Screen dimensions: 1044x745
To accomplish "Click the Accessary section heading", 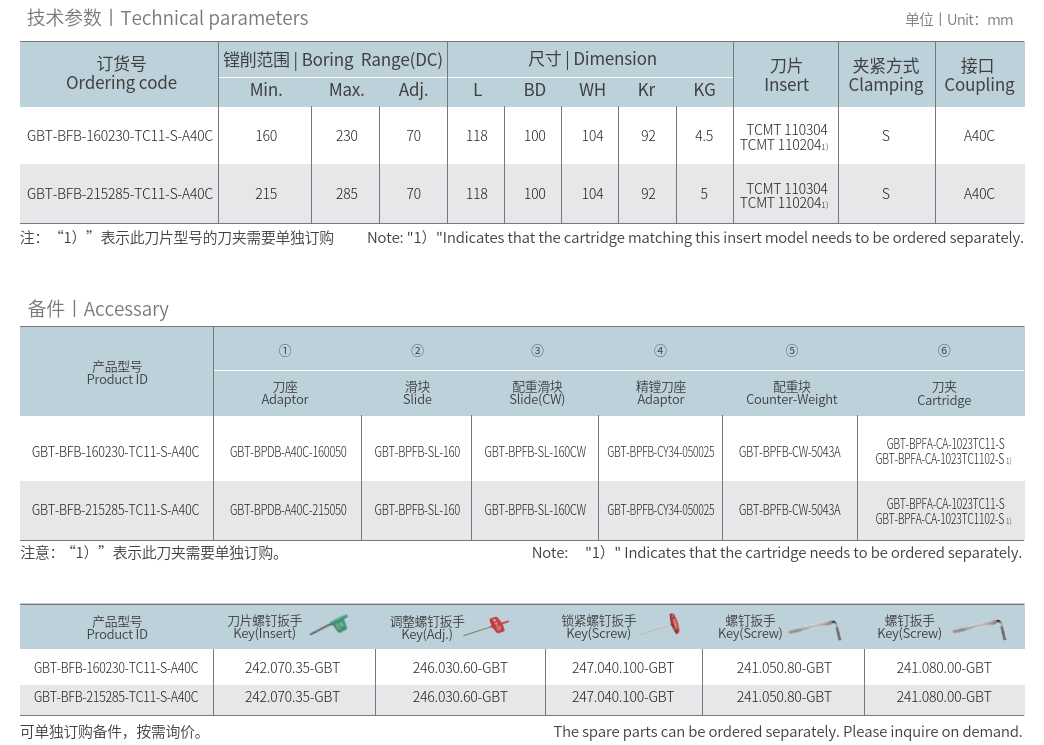I will pos(98,309).
